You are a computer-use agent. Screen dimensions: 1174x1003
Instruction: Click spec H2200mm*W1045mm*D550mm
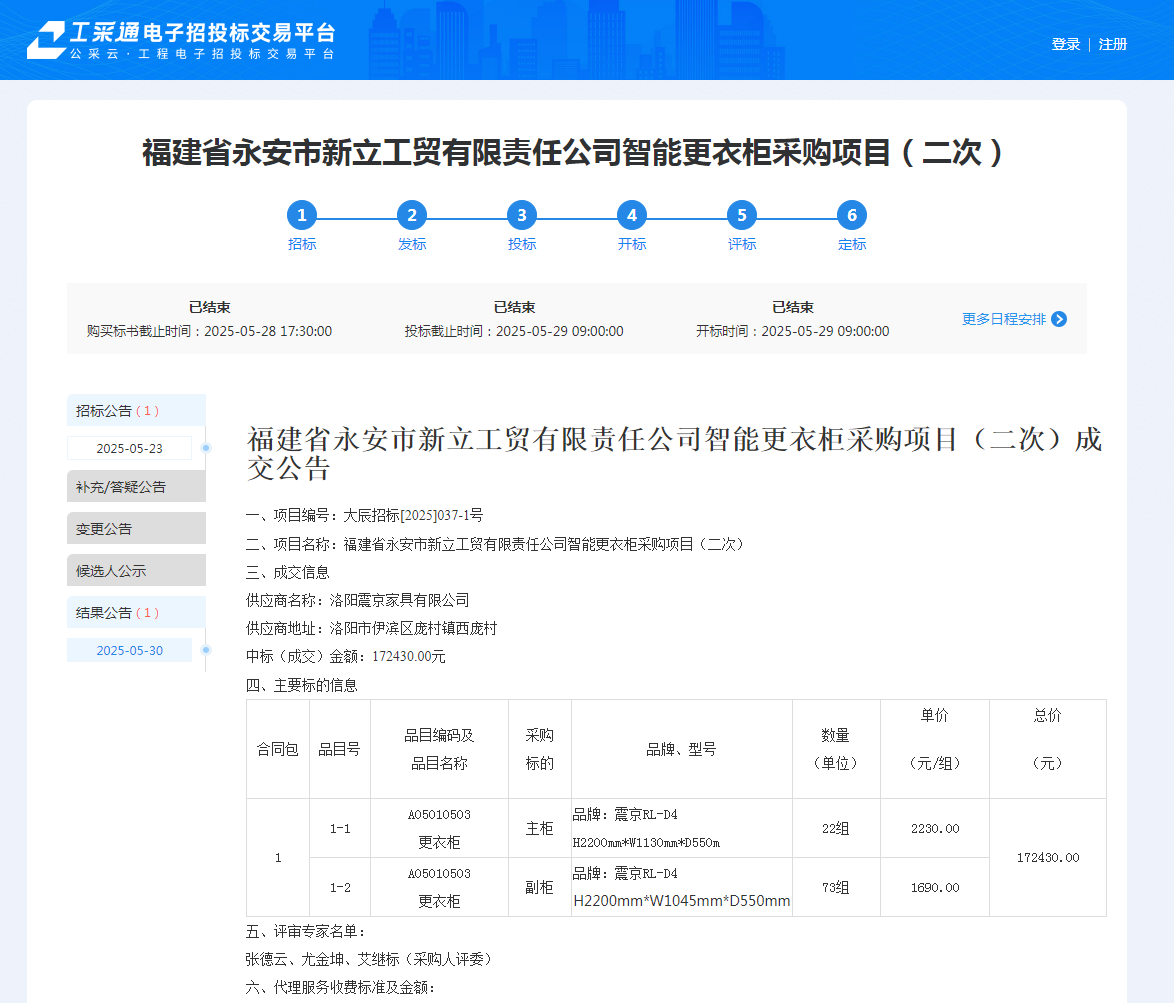coord(681,901)
